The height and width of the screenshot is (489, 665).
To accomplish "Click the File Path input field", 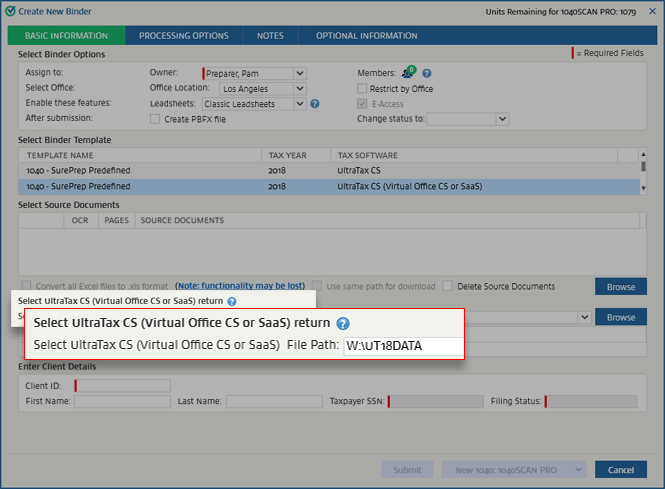I will pos(402,346).
